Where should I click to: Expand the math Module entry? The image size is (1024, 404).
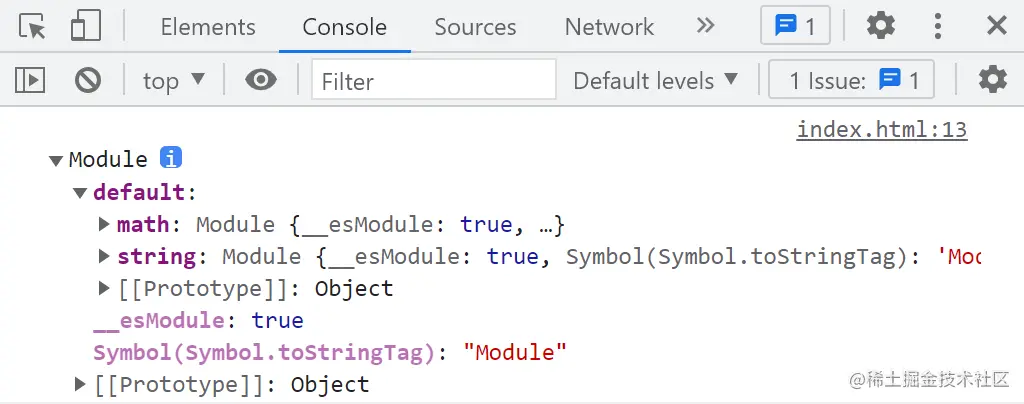(104, 224)
